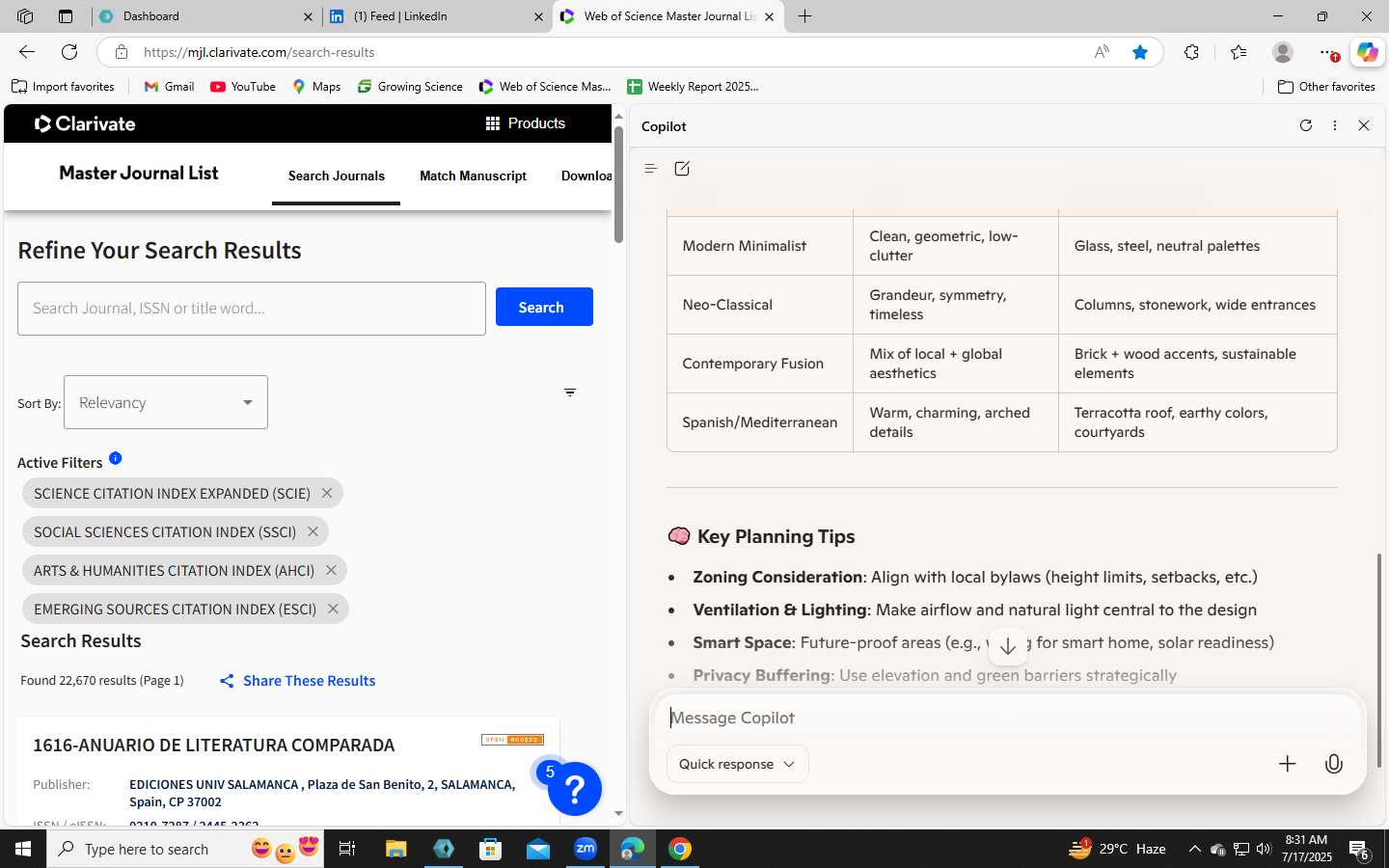Click the Task View taskbar icon

[347, 849]
